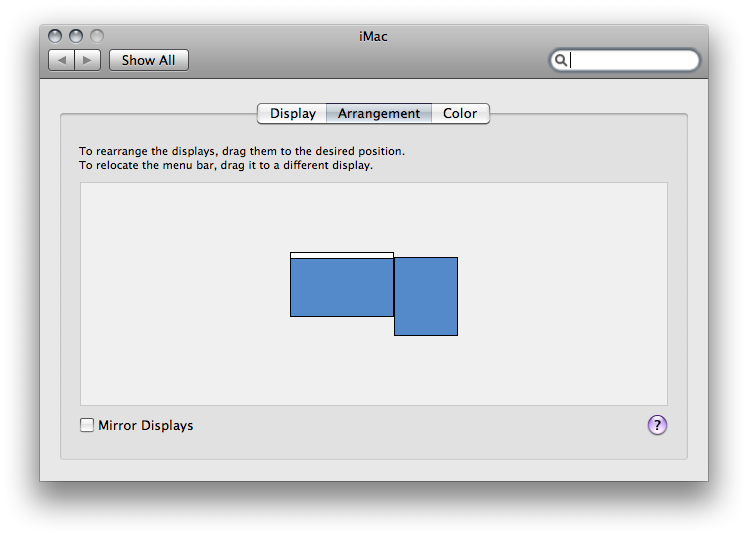
Task: Select the right secondary display rectangle
Action: tap(426, 296)
